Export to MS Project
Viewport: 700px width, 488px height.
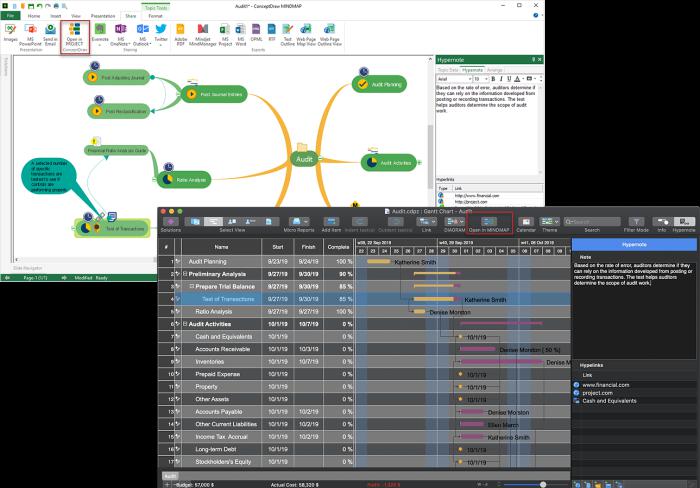click(225, 35)
